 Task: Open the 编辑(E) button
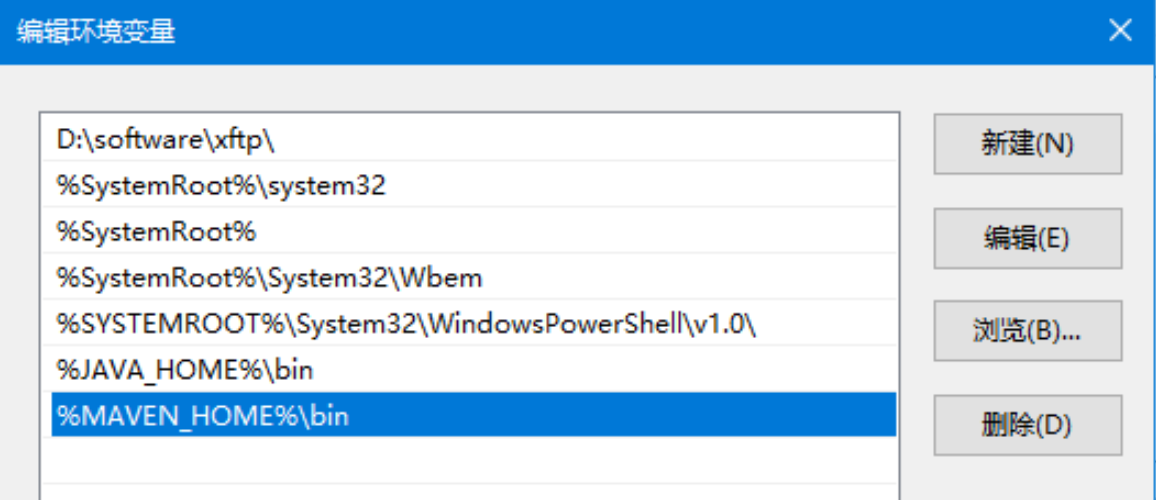pos(1028,238)
